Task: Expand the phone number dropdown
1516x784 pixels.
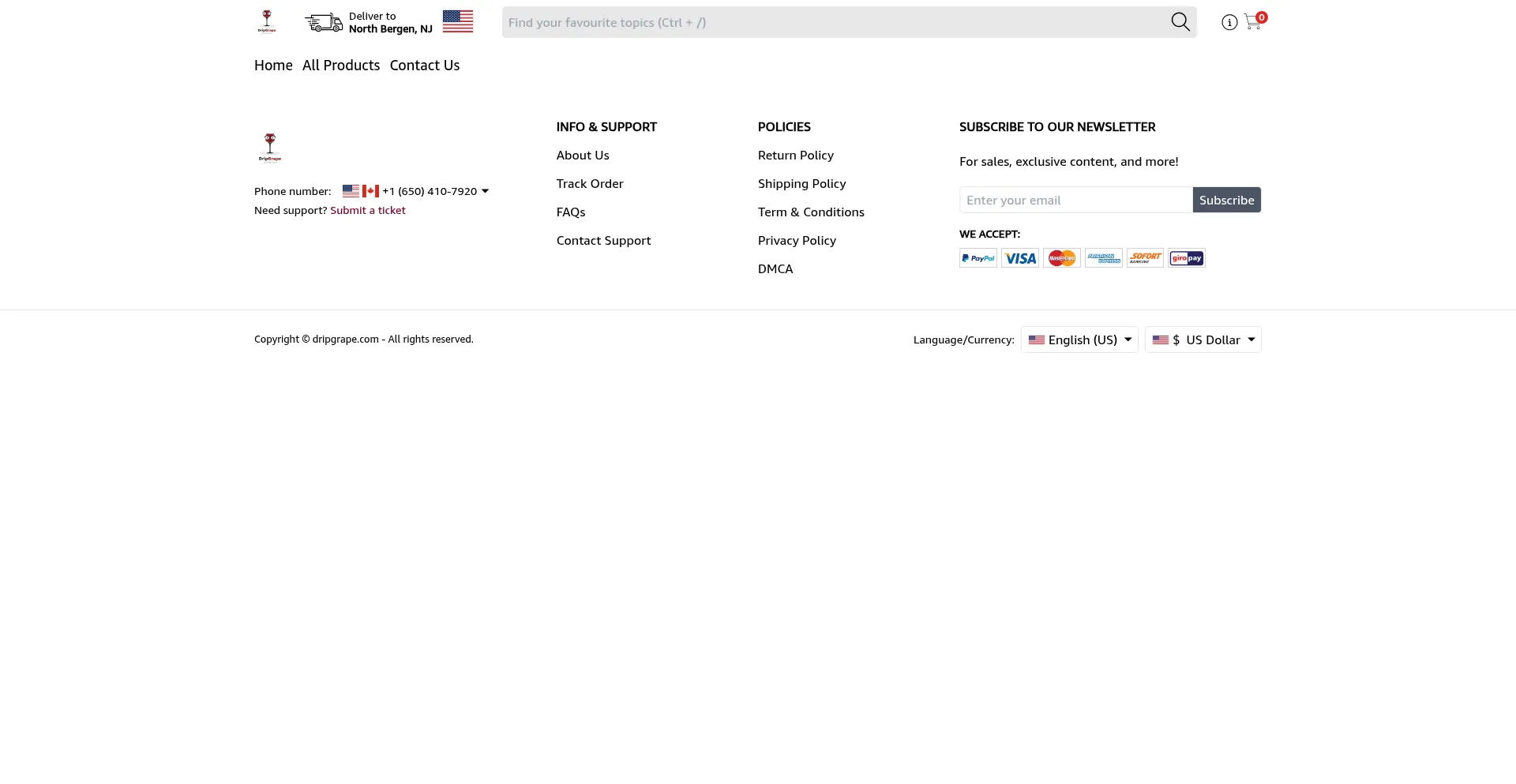Action: [485, 191]
